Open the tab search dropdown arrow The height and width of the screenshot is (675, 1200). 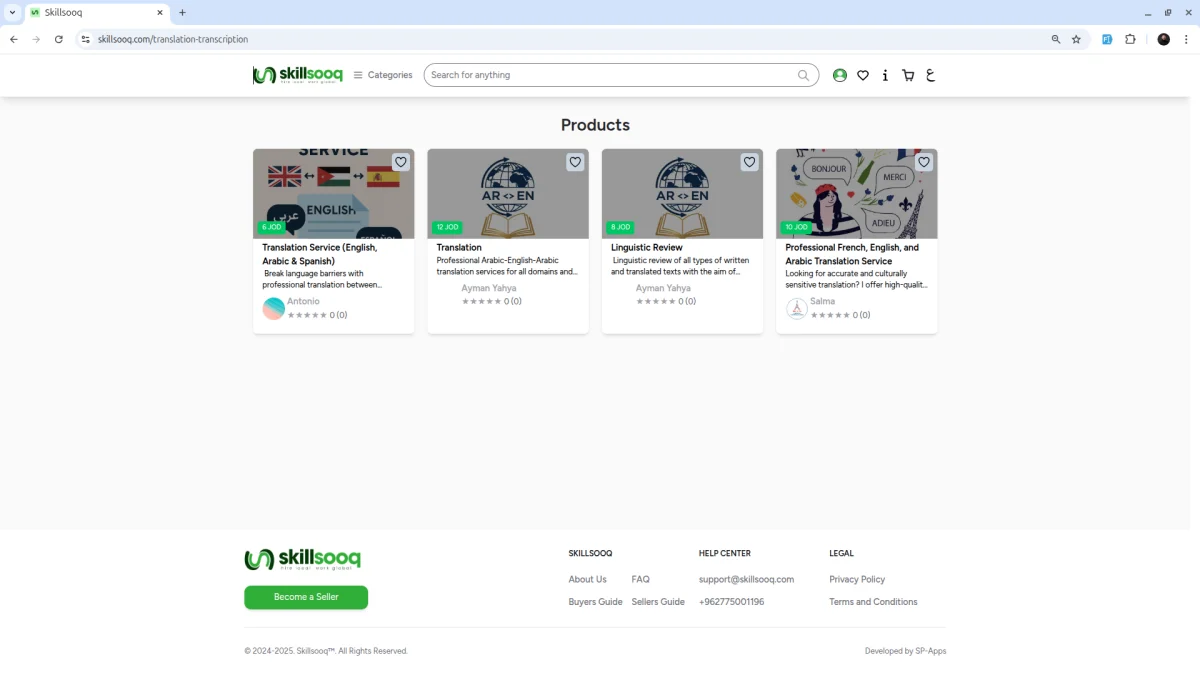click(12, 12)
